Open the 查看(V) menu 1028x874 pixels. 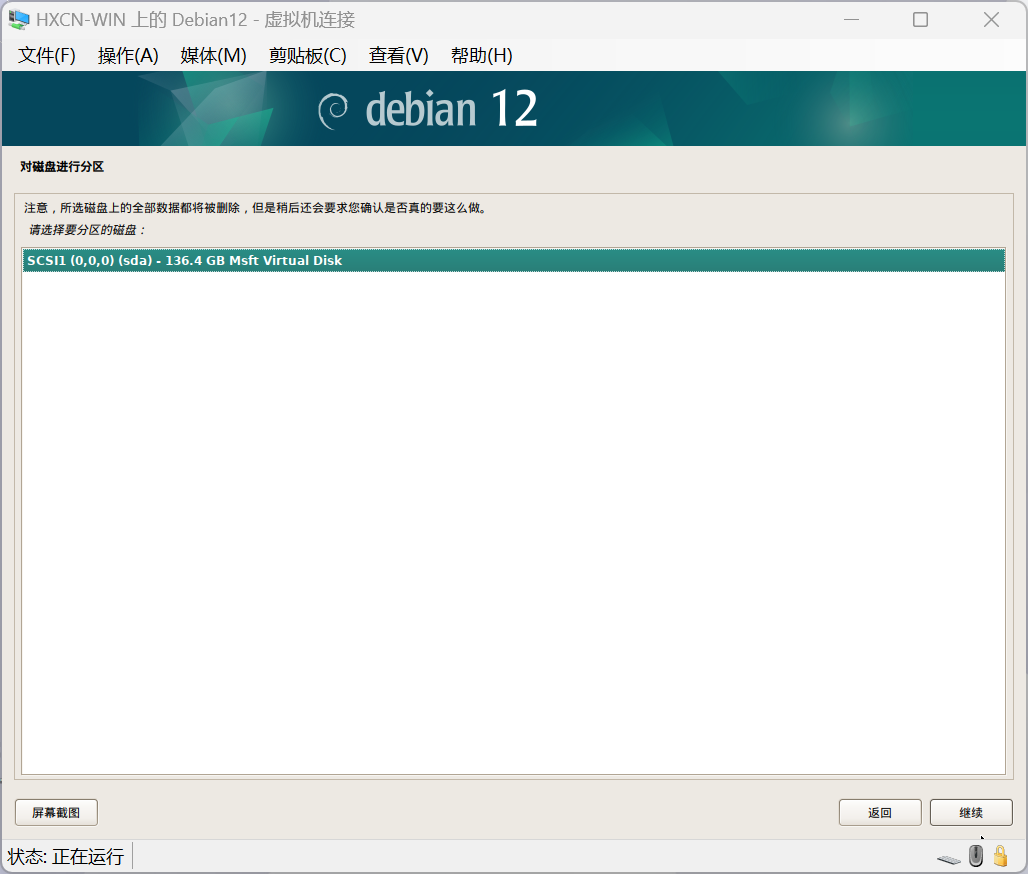[x=399, y=56]
